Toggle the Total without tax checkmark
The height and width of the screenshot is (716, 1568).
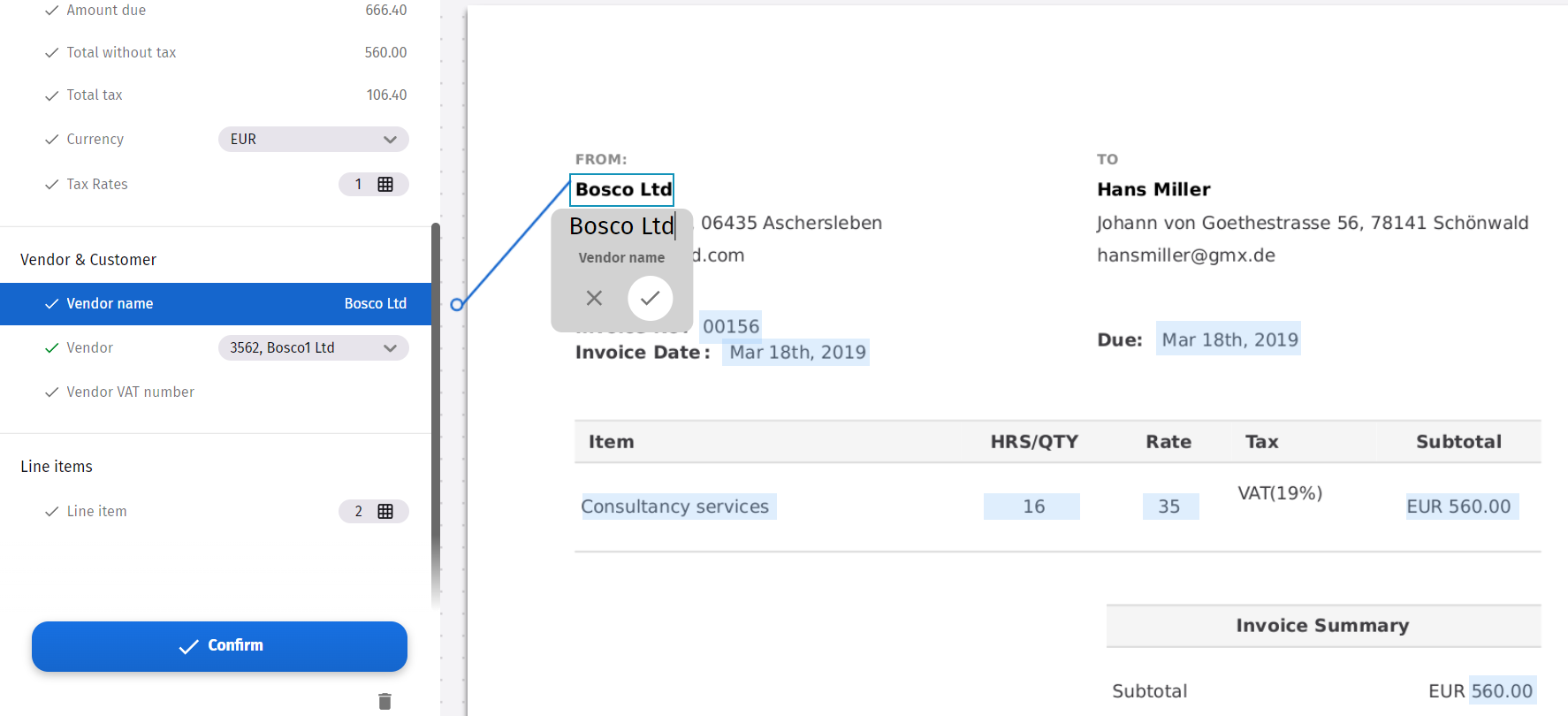point(51,52)
